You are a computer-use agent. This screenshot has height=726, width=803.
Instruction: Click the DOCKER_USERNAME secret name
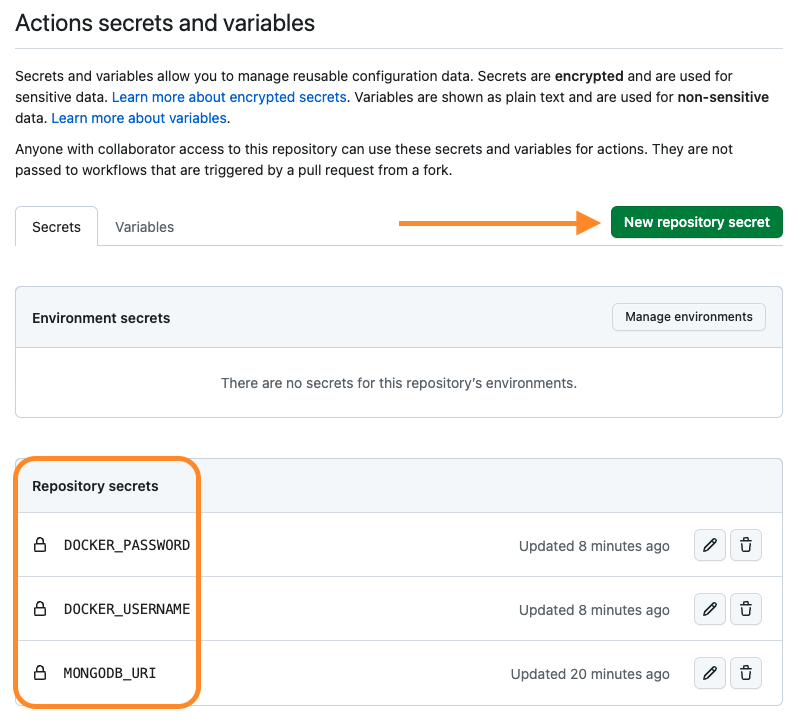(x=127, y=609)
